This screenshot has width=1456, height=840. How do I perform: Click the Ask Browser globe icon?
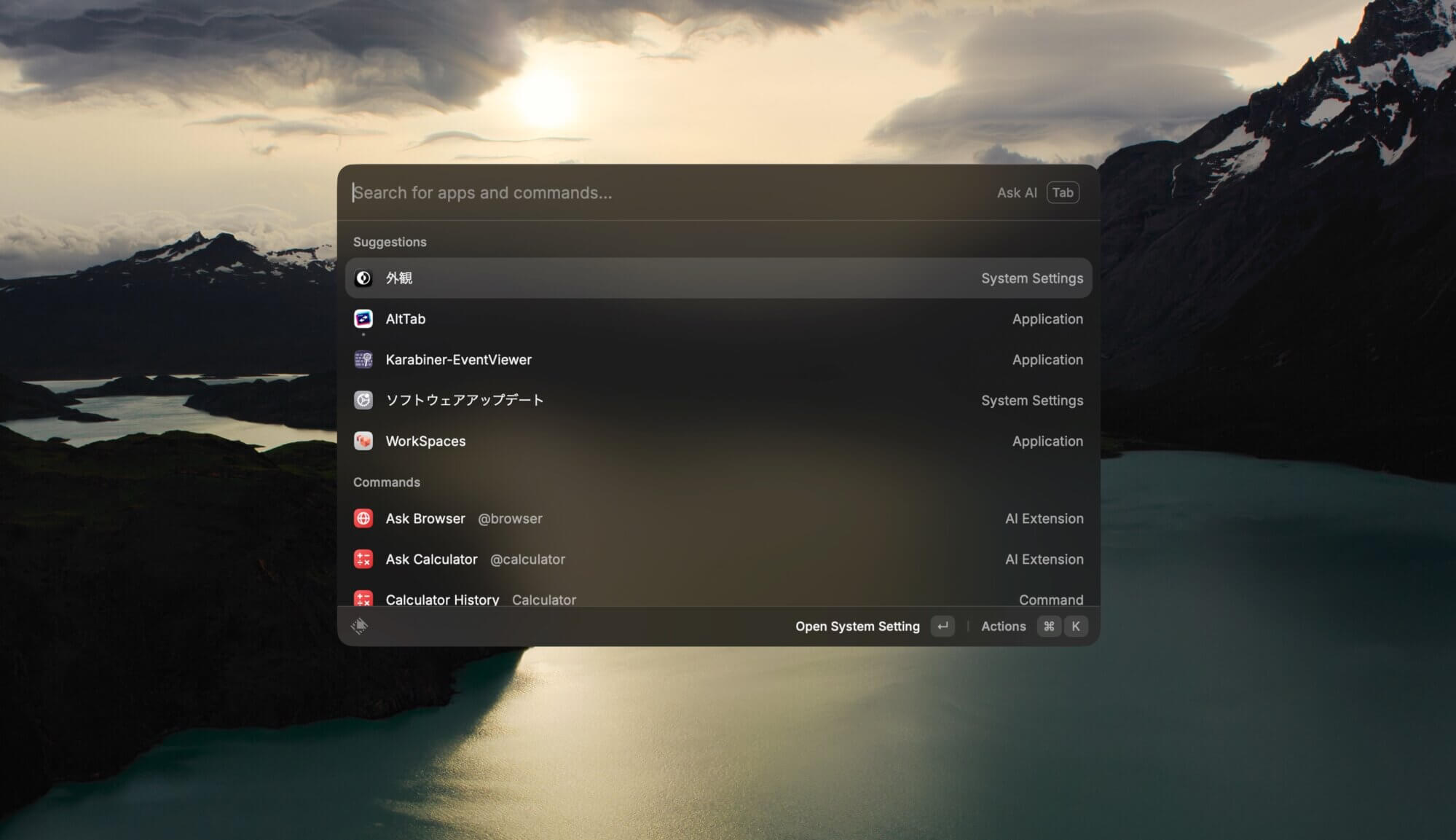pos(363,519)
